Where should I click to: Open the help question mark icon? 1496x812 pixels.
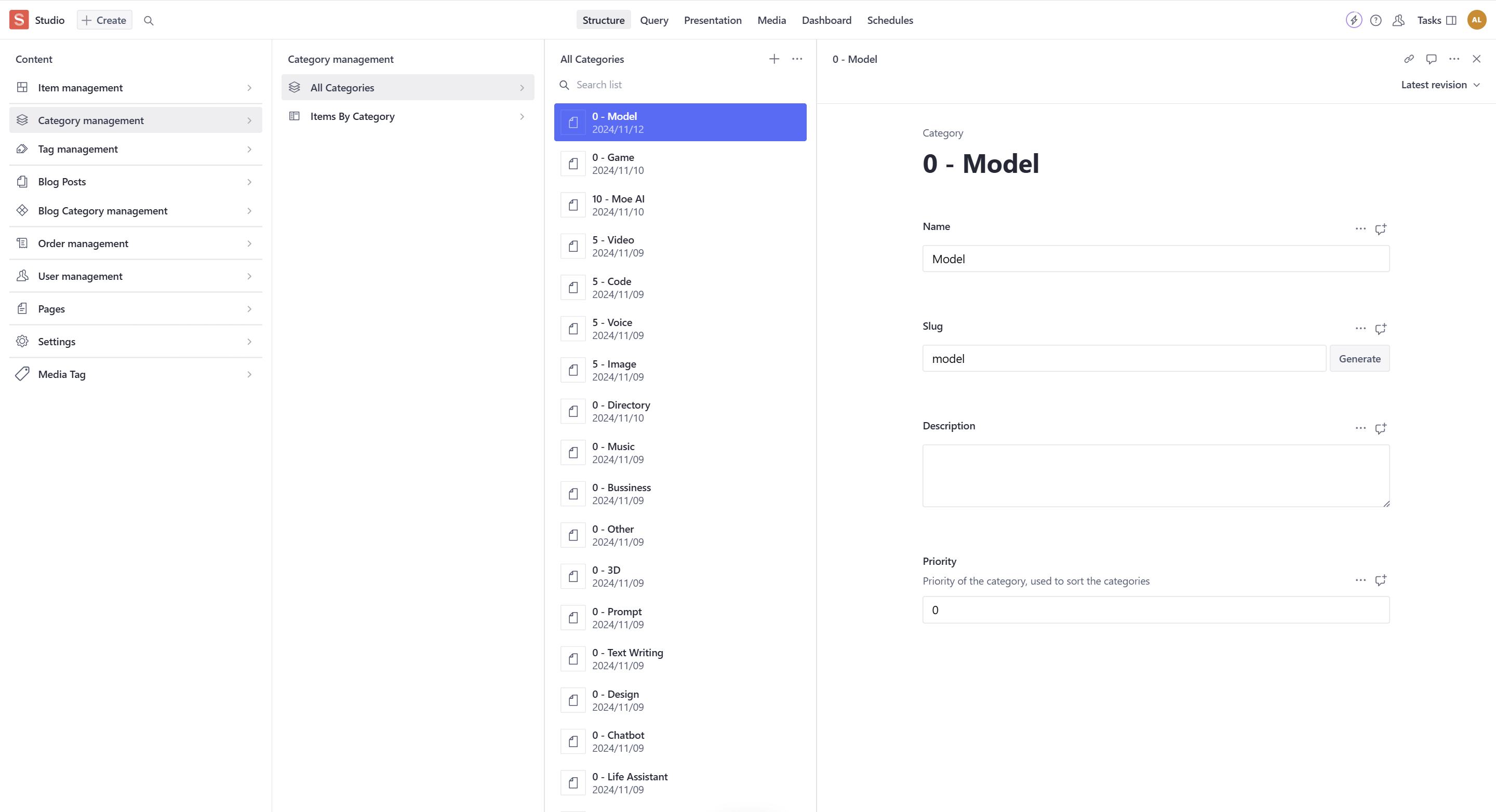point(1376,20)
